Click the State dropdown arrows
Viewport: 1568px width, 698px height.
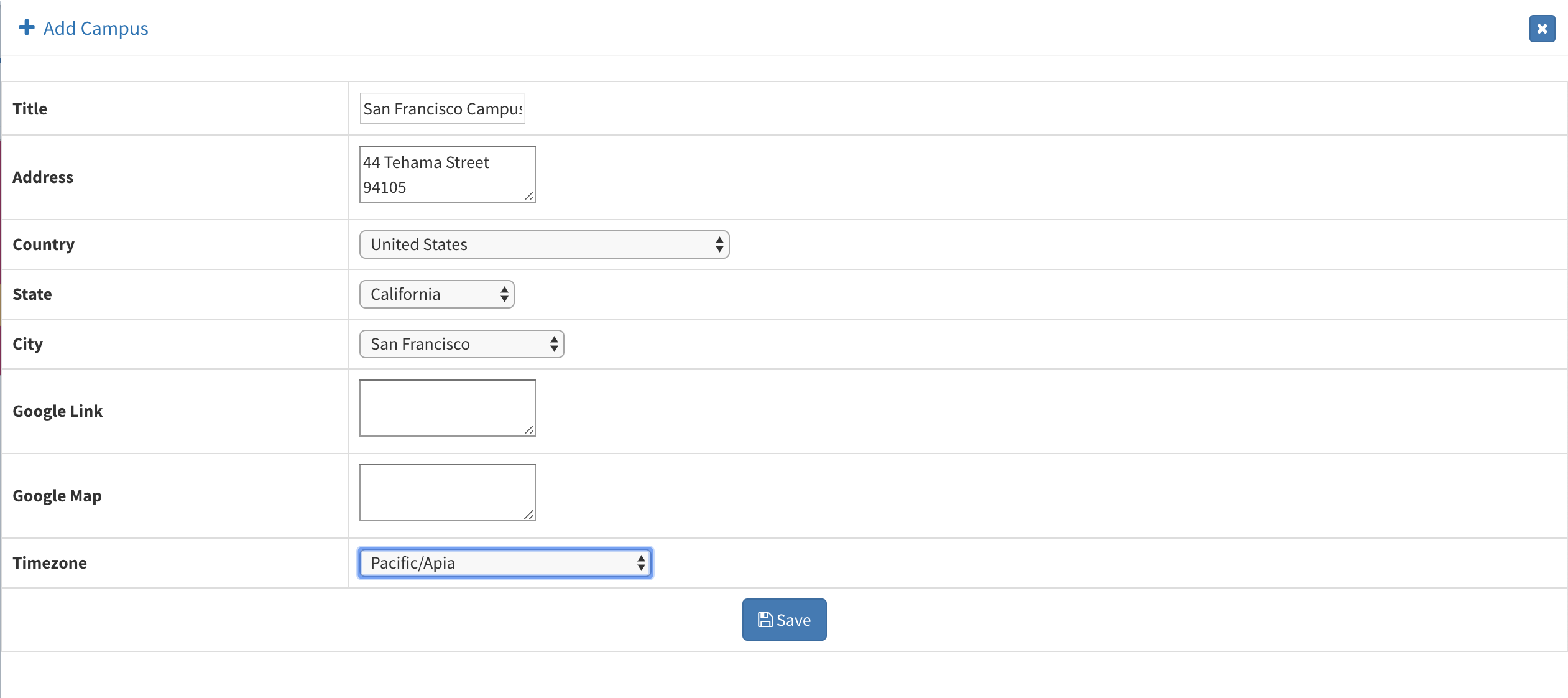point(504,294)
